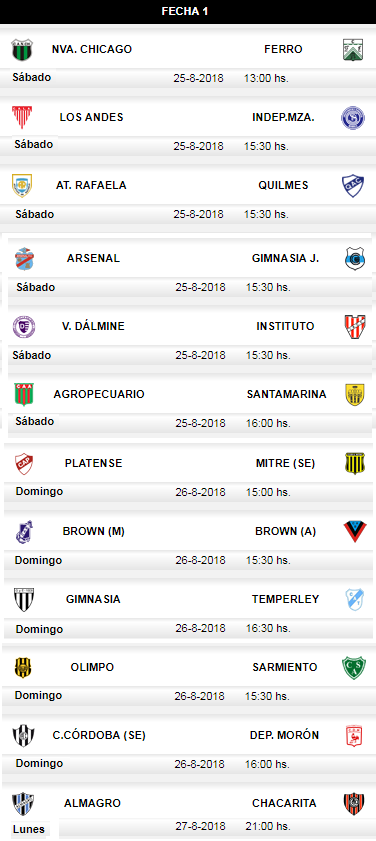The height and width of the screenshot is (841, 376).
Task: Click the Sarmiento green CSA crest
Action: (354, 668)
